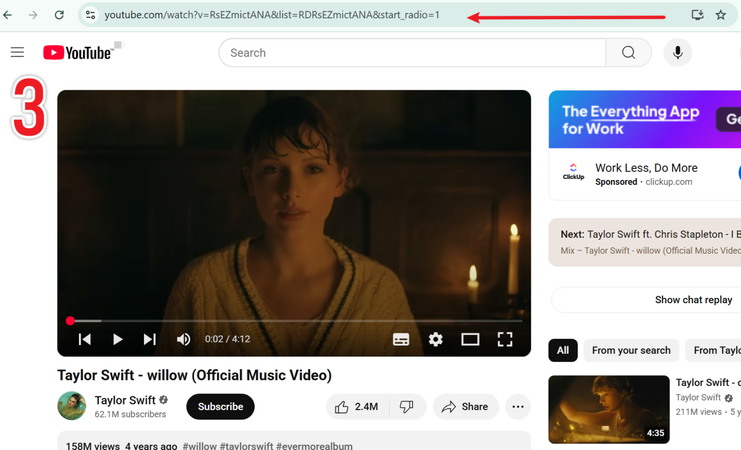Select the From Taylor chip
The image size is (741, 450).
click(713, 350)
